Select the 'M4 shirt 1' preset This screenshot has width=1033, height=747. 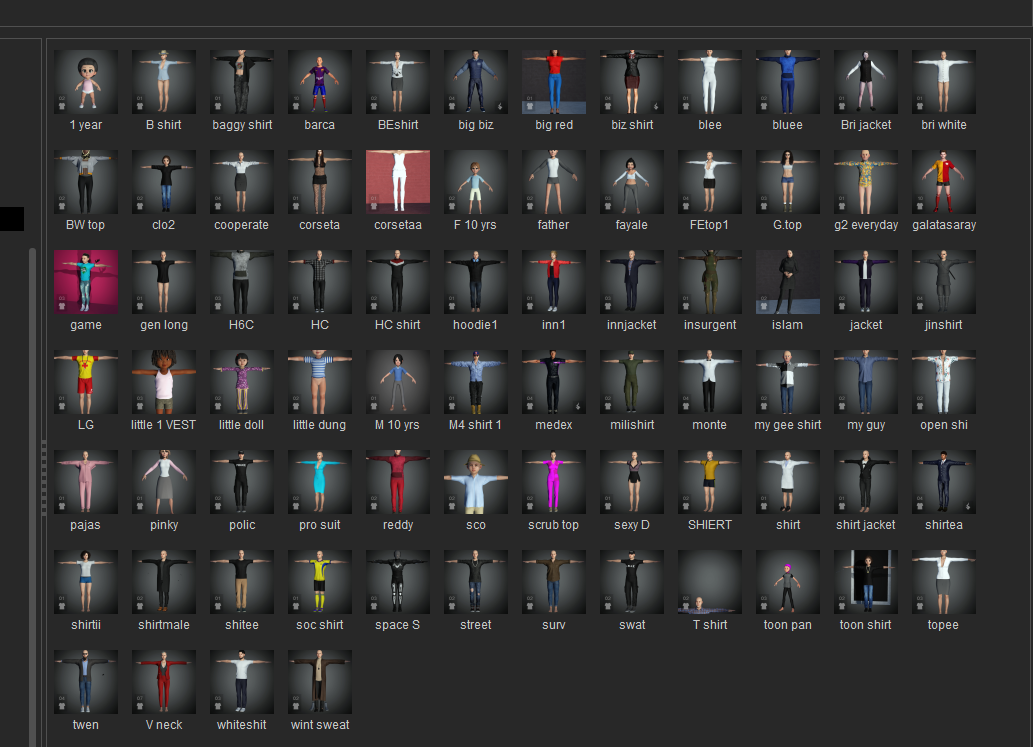click(476, 382)
